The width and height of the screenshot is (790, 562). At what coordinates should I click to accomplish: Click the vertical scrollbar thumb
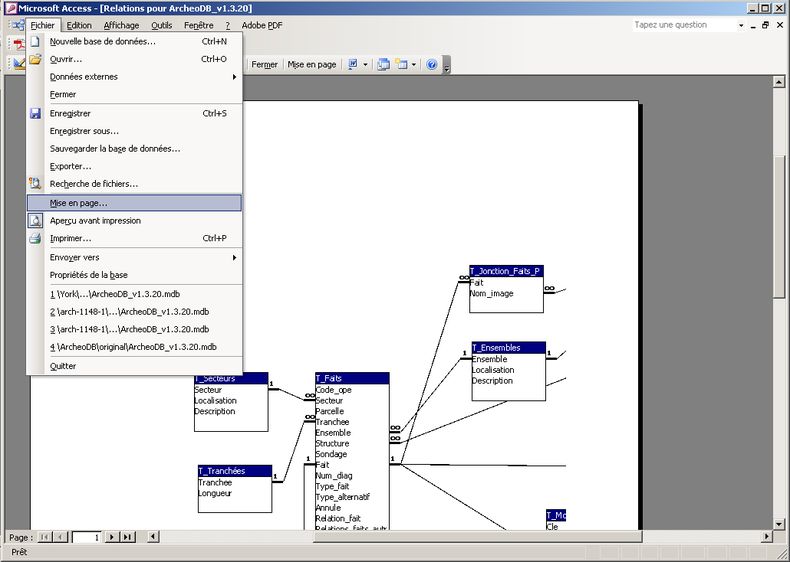pyautogui.click(x=778, y=227)
